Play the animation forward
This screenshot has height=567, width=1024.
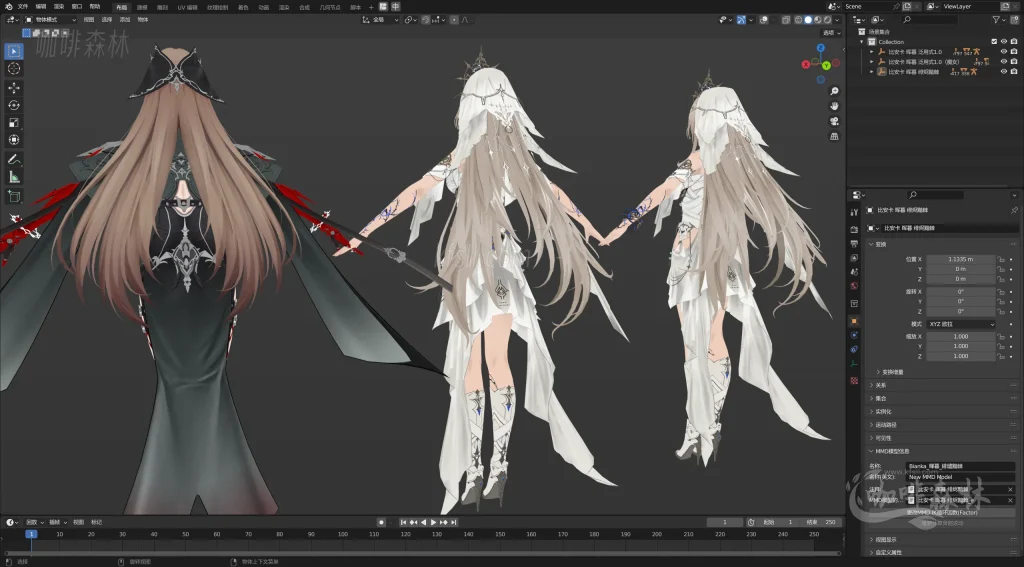(x=433, y=523)
